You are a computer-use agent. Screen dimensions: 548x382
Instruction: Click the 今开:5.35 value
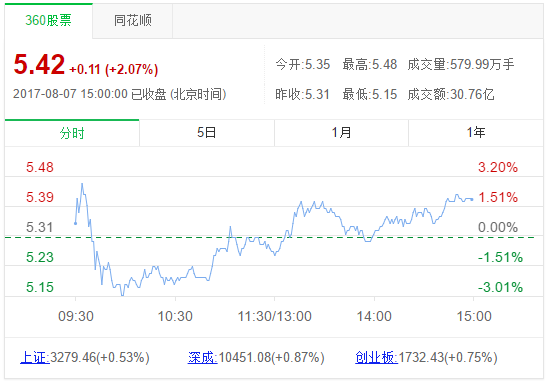coord(303,65)
